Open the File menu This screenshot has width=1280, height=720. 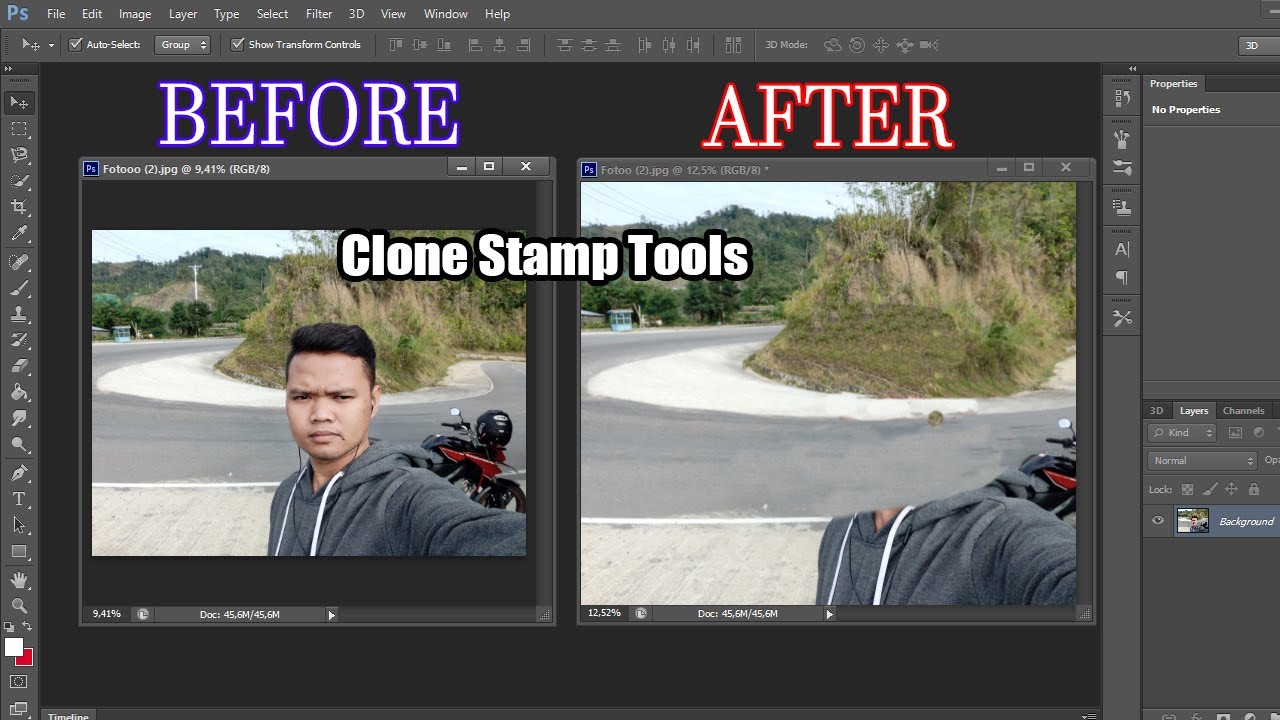coord(56,14)
